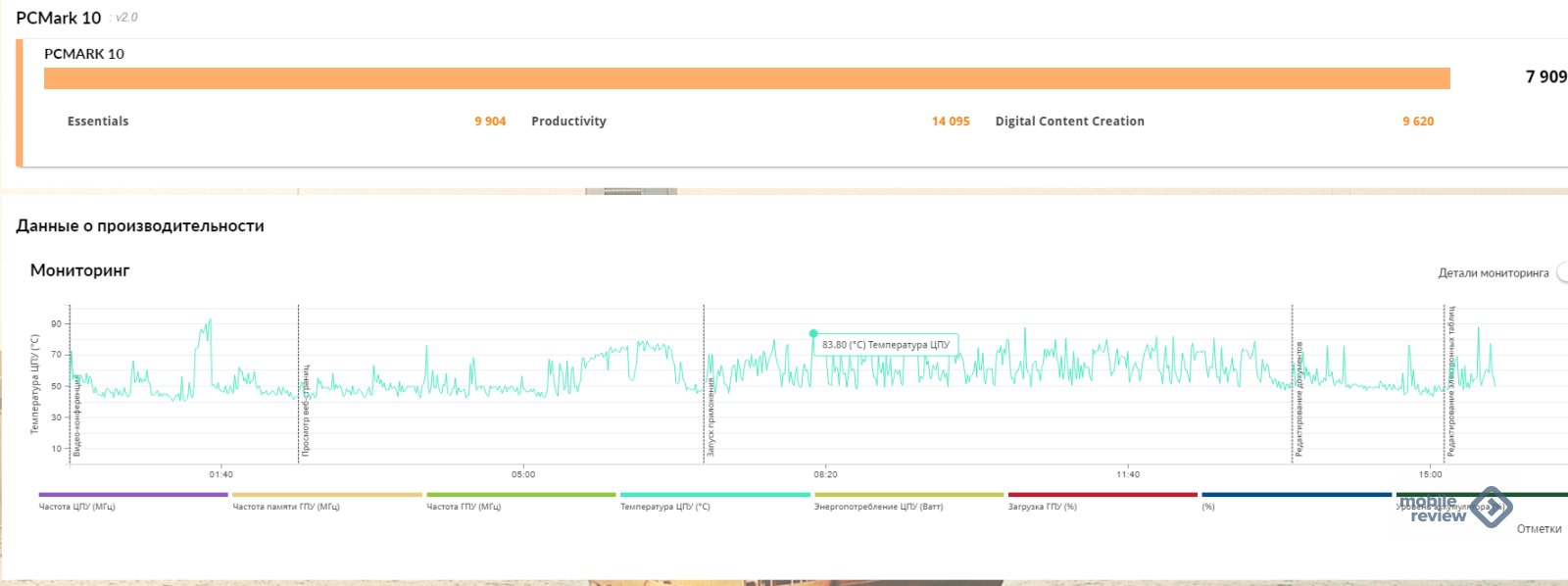Click the Просмотр веб-страниц marker line
The height and width of the screenshot is (586, 1568).
299,392
